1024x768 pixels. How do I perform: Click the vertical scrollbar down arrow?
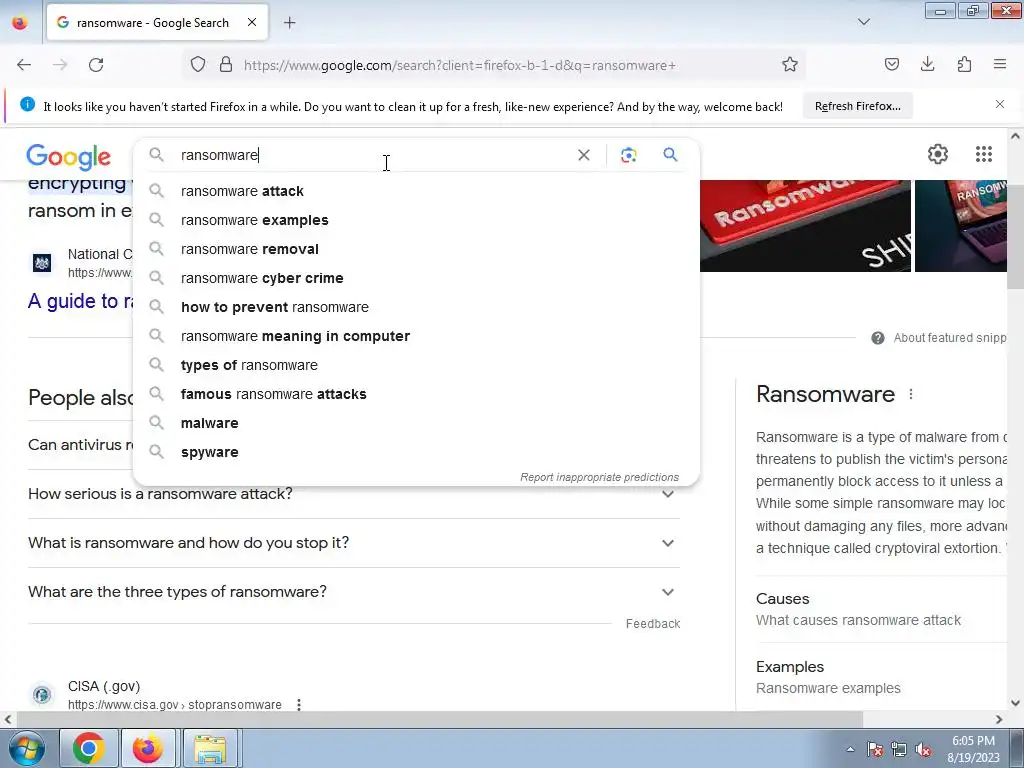pyautogui.click(x=1016, y=703)
